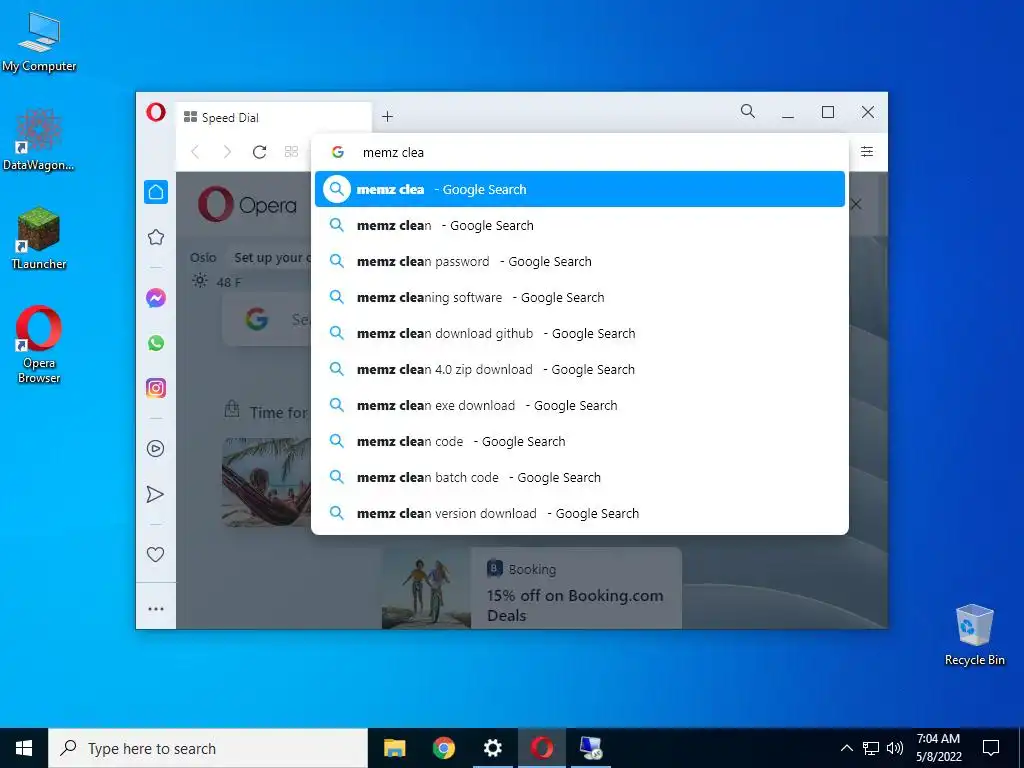Open Easy Setup sliders icon
The width and height of the screenshot is (1024, 768).
tap(867, 152)
